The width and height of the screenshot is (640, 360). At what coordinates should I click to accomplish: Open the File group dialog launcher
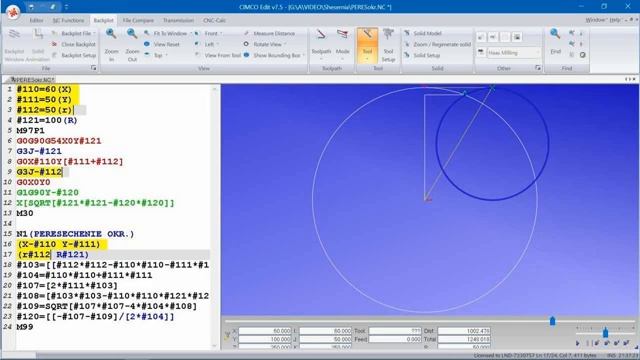point(93,68)
